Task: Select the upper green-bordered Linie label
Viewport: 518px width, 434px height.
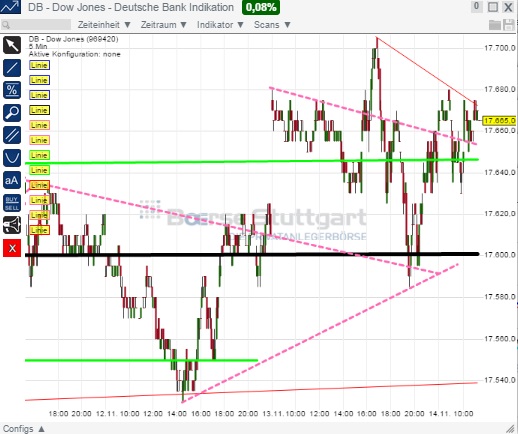Action: [39, 155]
